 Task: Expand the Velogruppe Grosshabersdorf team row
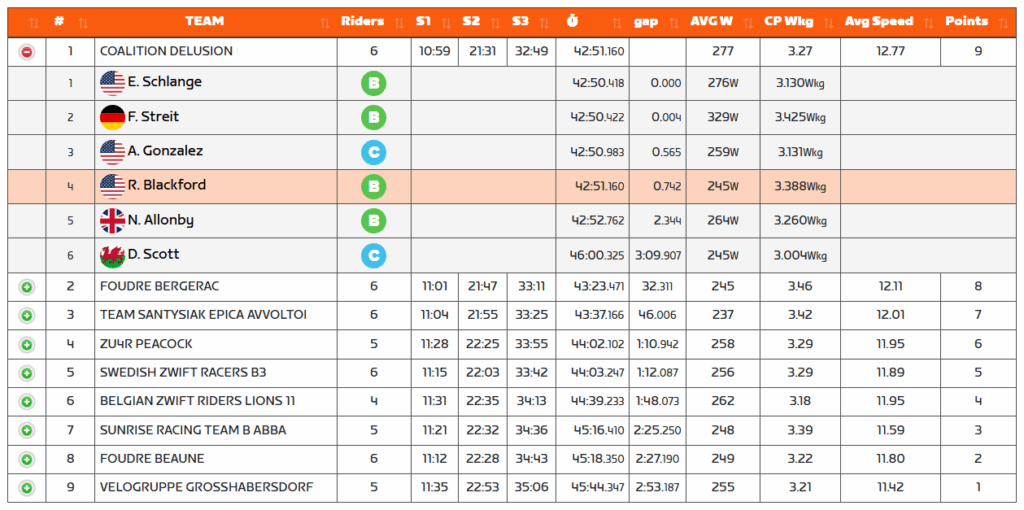click(x=27, y=488)
